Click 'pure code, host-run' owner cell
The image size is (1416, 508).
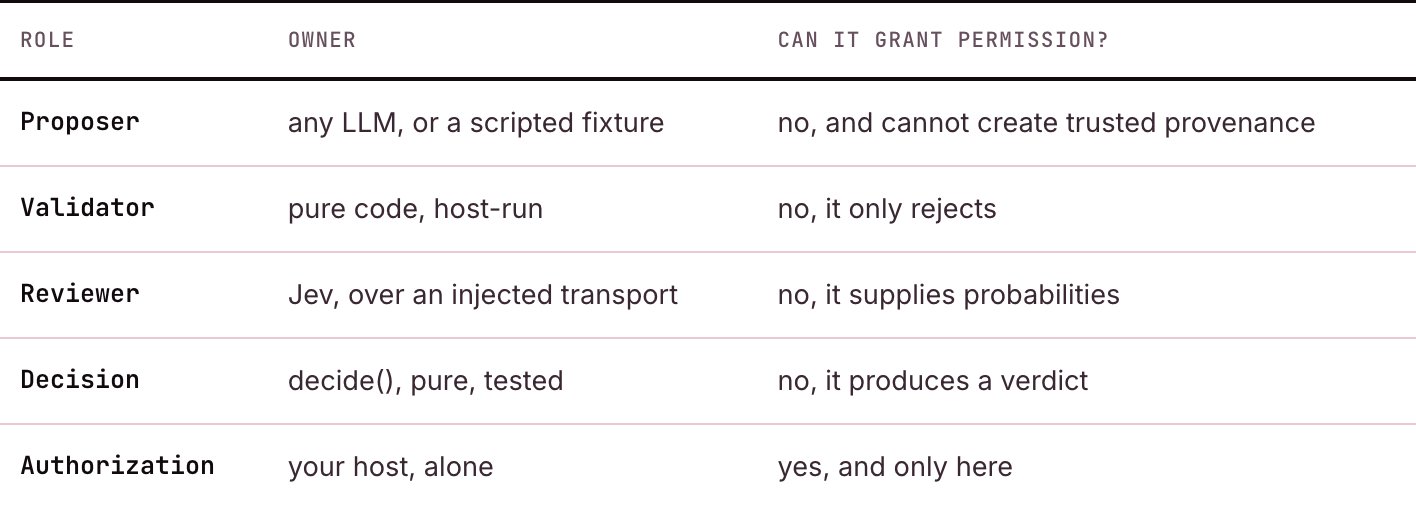pyautogui.click(x=415, y=209)
